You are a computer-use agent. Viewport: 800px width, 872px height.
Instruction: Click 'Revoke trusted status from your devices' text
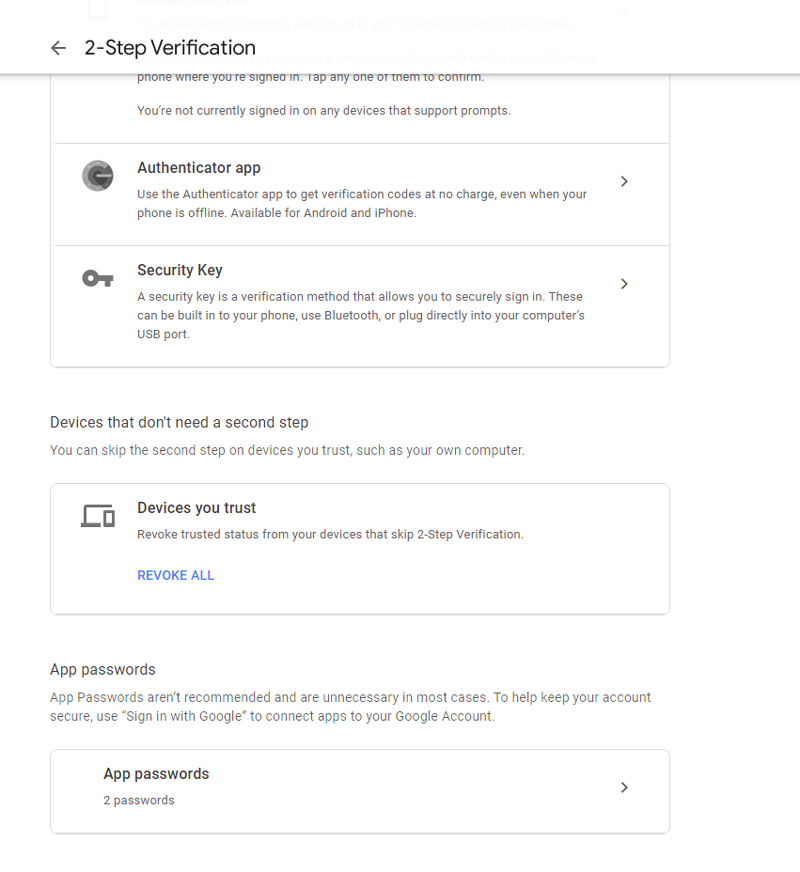coord(330,534)
